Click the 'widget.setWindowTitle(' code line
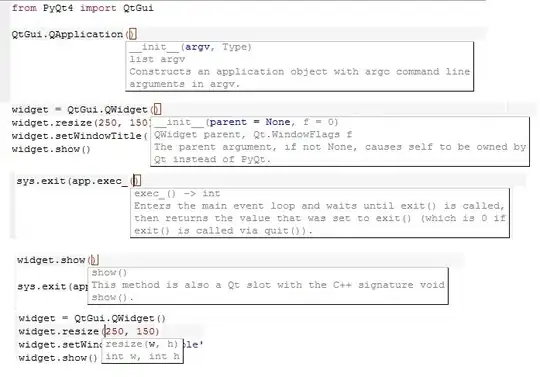The height and width of the screenshot is (377, 540). pyautogui.click(x=80, y=136)
